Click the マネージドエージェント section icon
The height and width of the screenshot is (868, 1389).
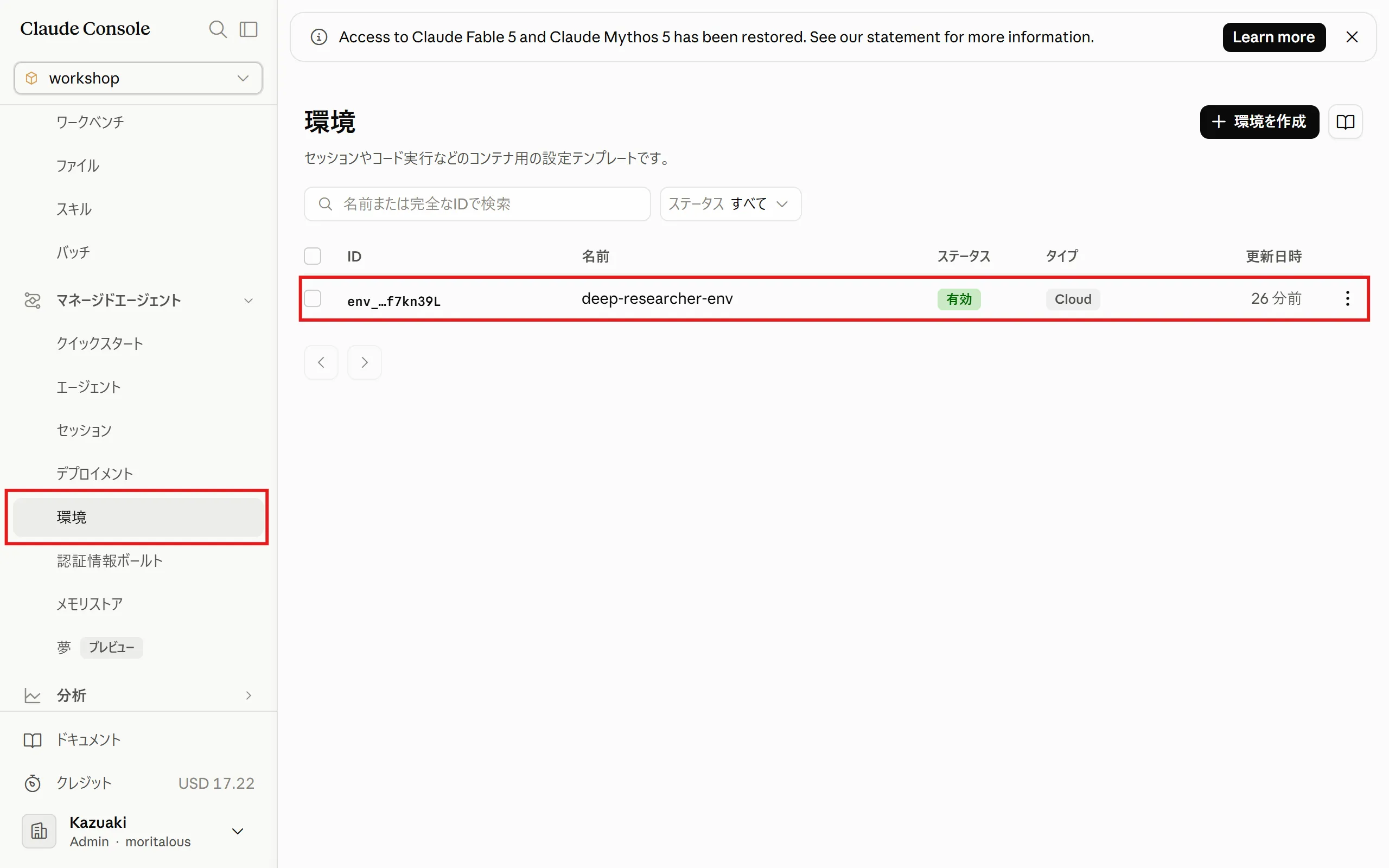click(x=33, y=300)
